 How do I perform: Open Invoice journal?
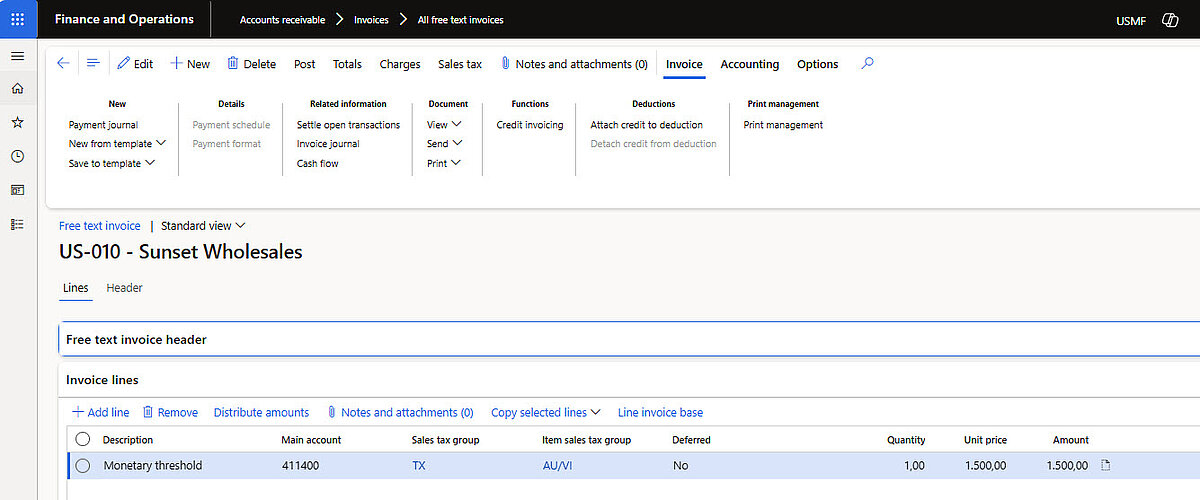(x=328, y=144)
